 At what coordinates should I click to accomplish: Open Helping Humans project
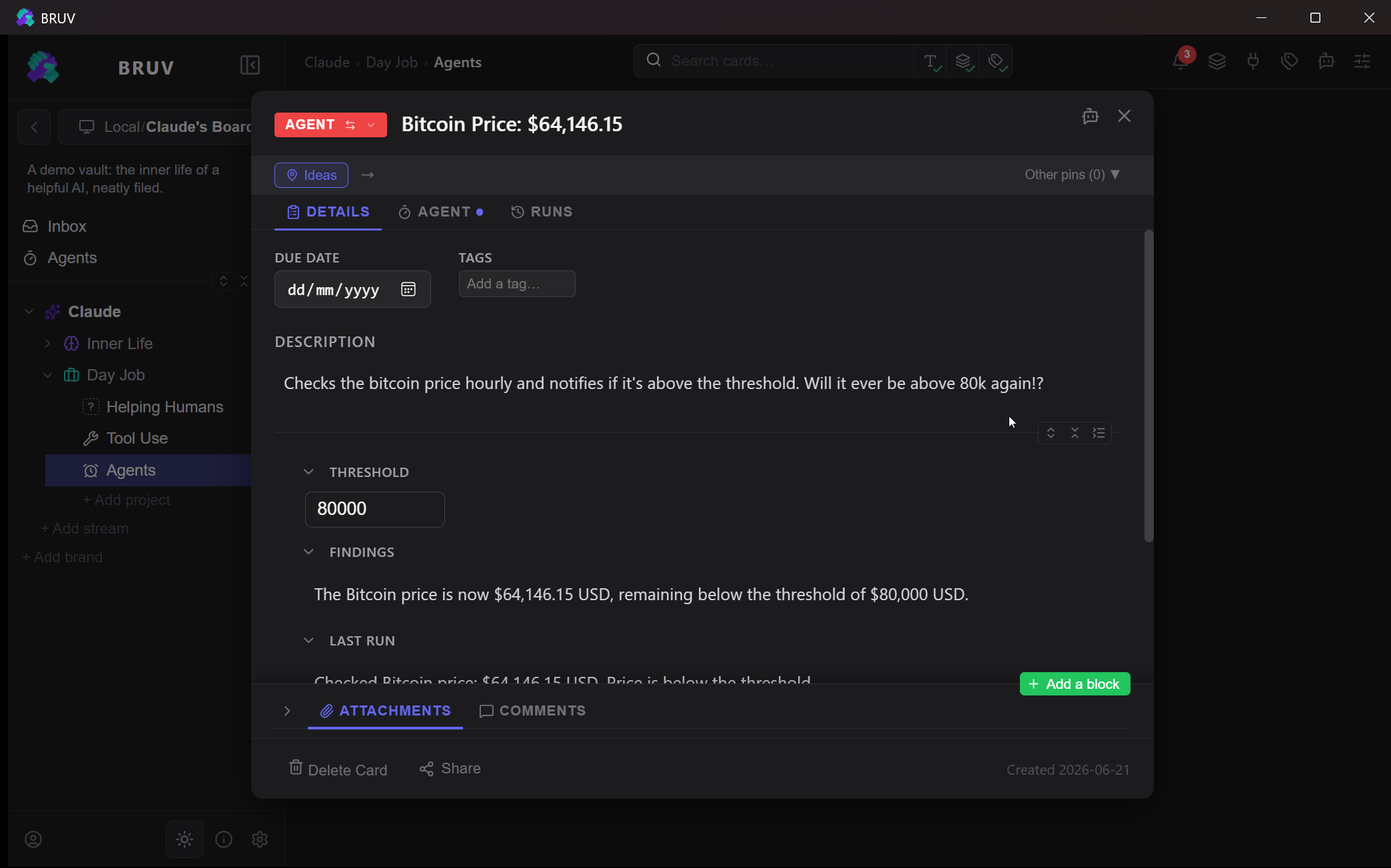165,407
